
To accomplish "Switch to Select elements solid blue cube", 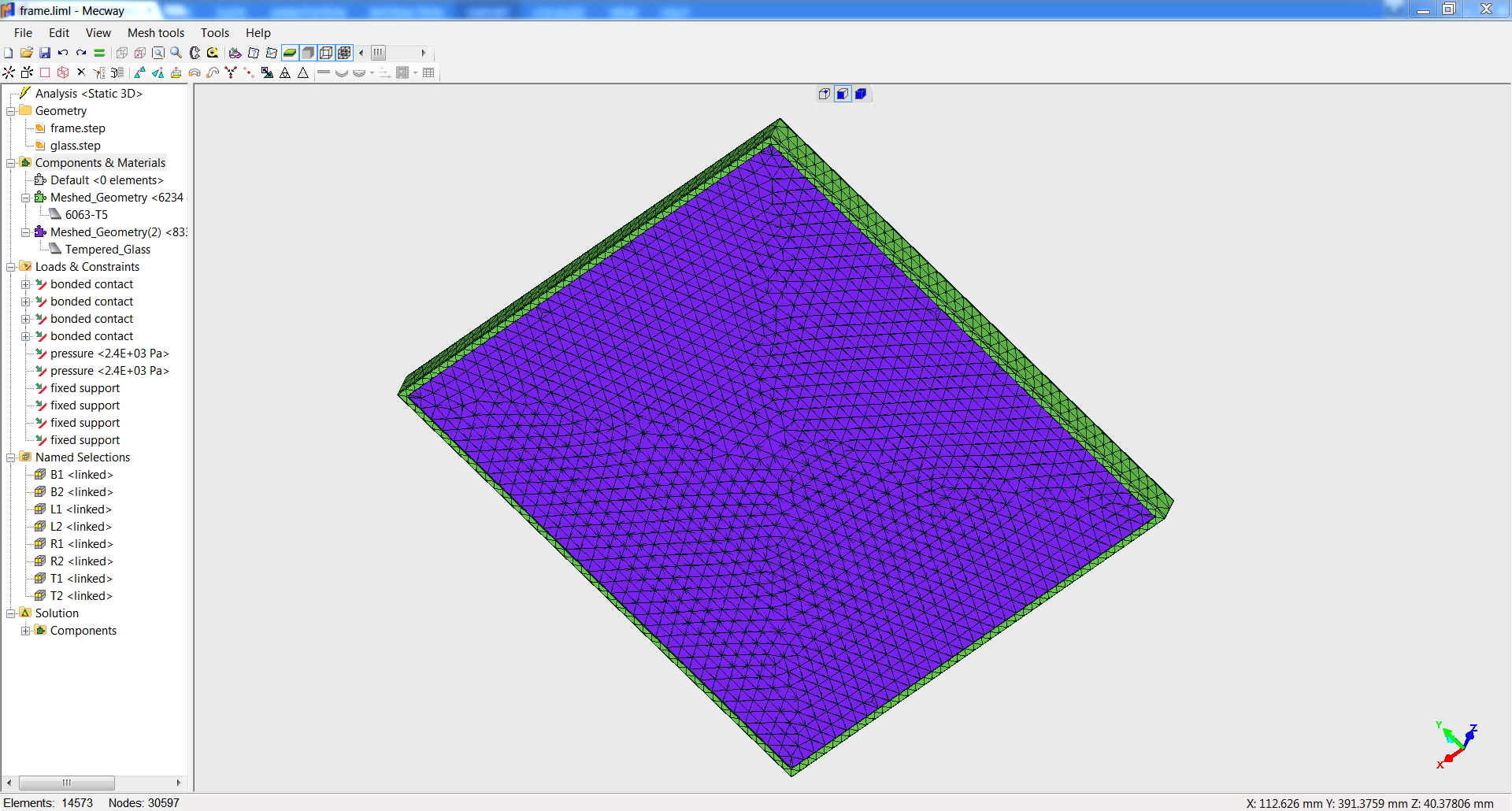I will point(861,94).
